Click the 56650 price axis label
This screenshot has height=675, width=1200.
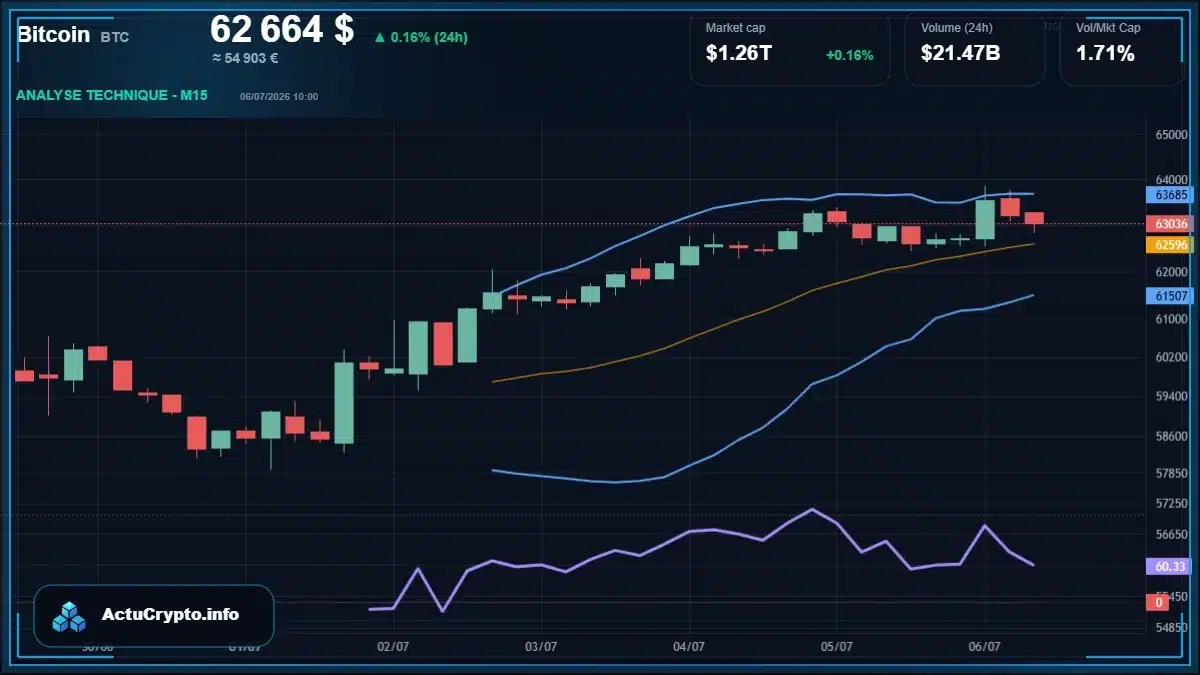coord(1171,535)
